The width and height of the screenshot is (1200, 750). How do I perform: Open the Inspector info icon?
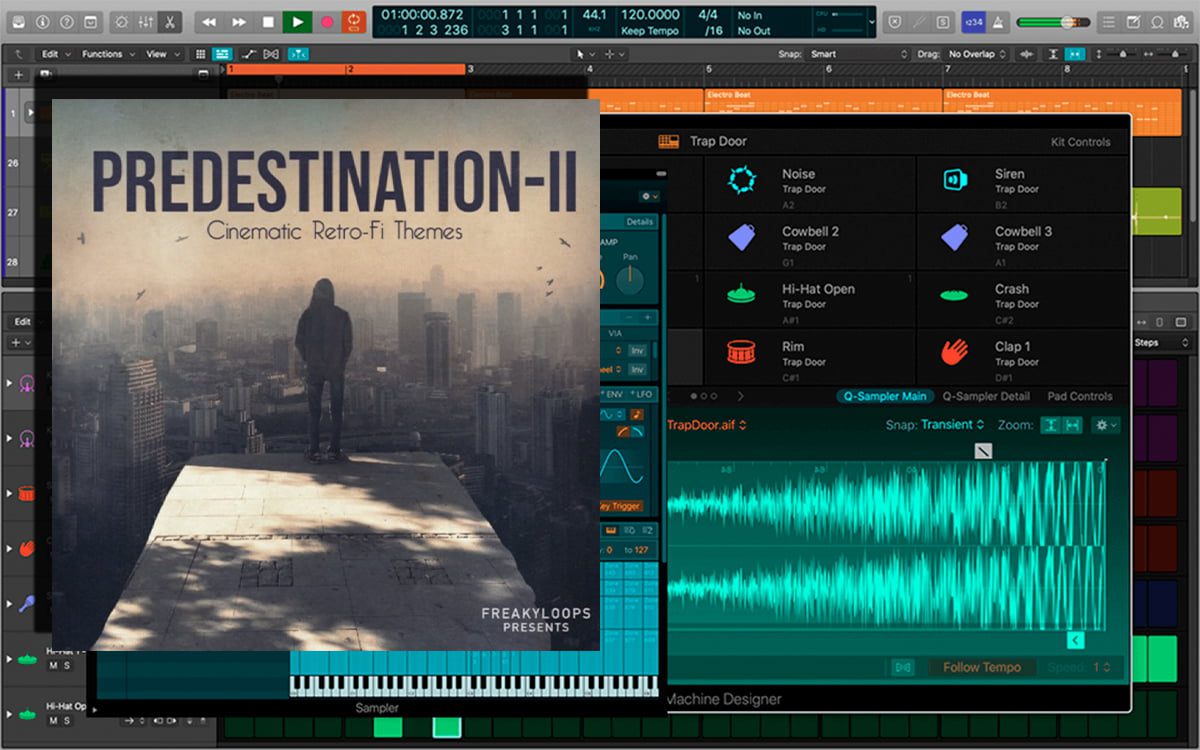43,21
